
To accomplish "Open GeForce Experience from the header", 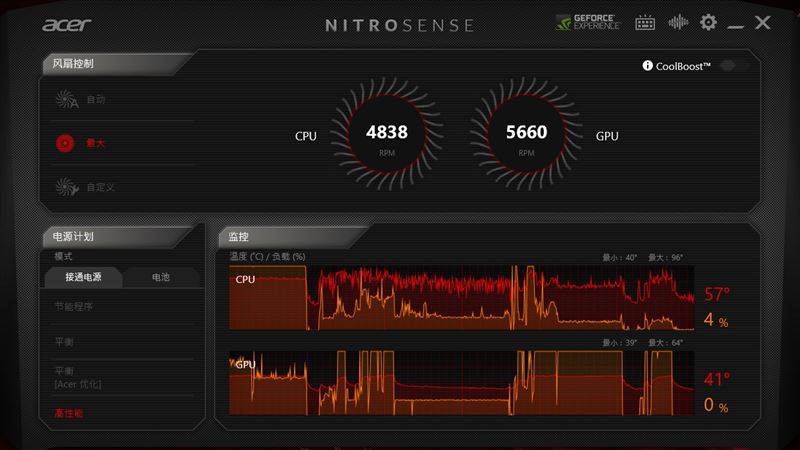I will coord(588,22).
